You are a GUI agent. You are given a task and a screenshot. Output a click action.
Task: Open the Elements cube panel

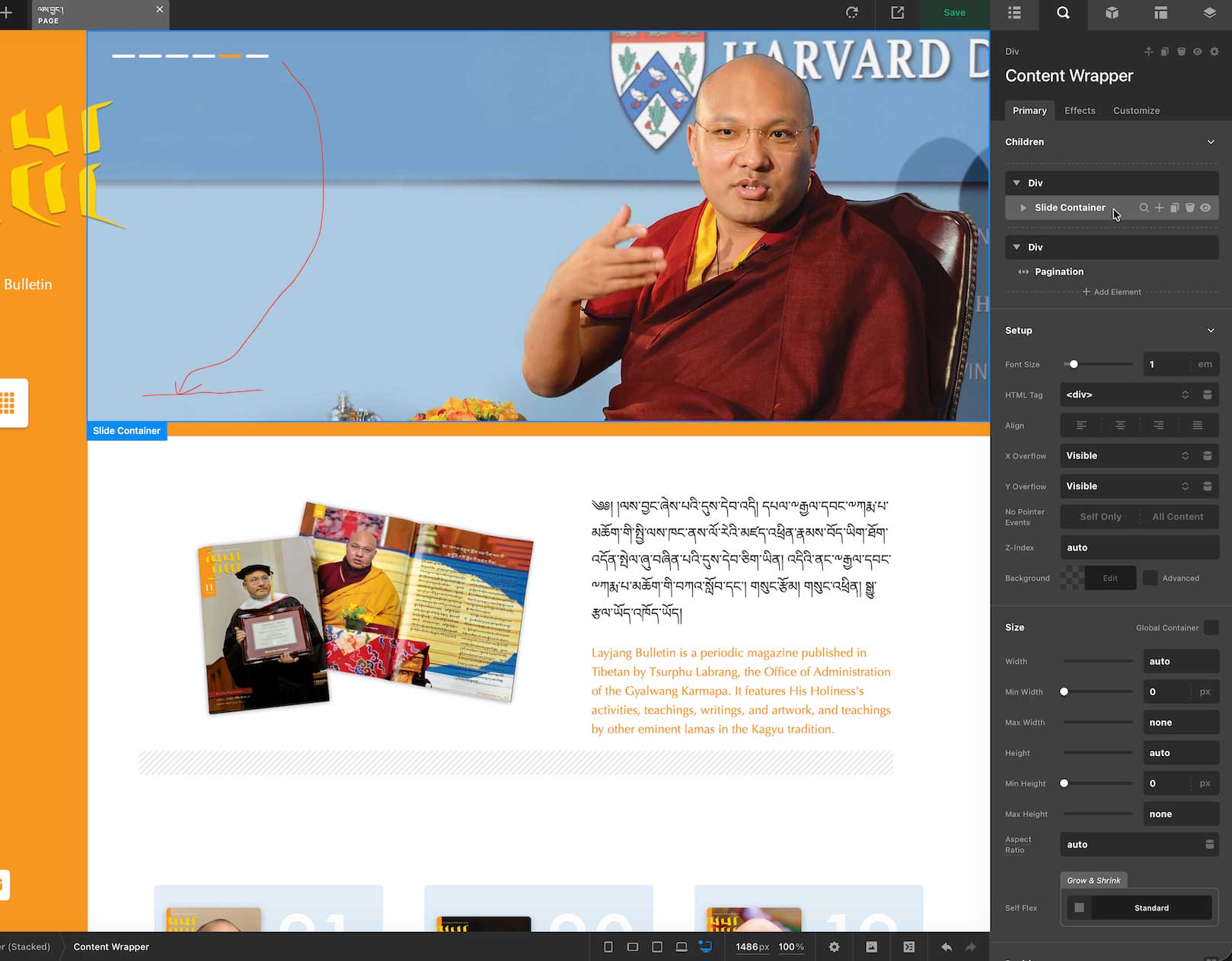pyautogui.click(x=1112, y=13)
